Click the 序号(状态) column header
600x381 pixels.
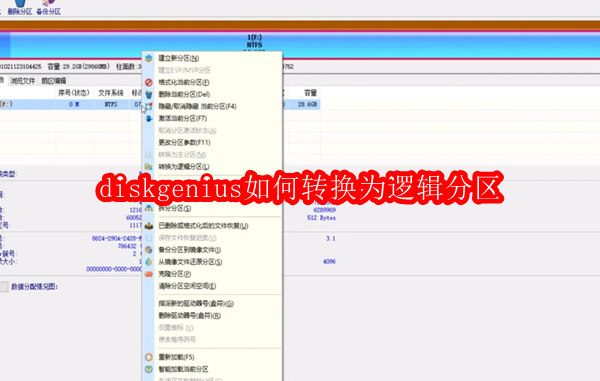74,93
